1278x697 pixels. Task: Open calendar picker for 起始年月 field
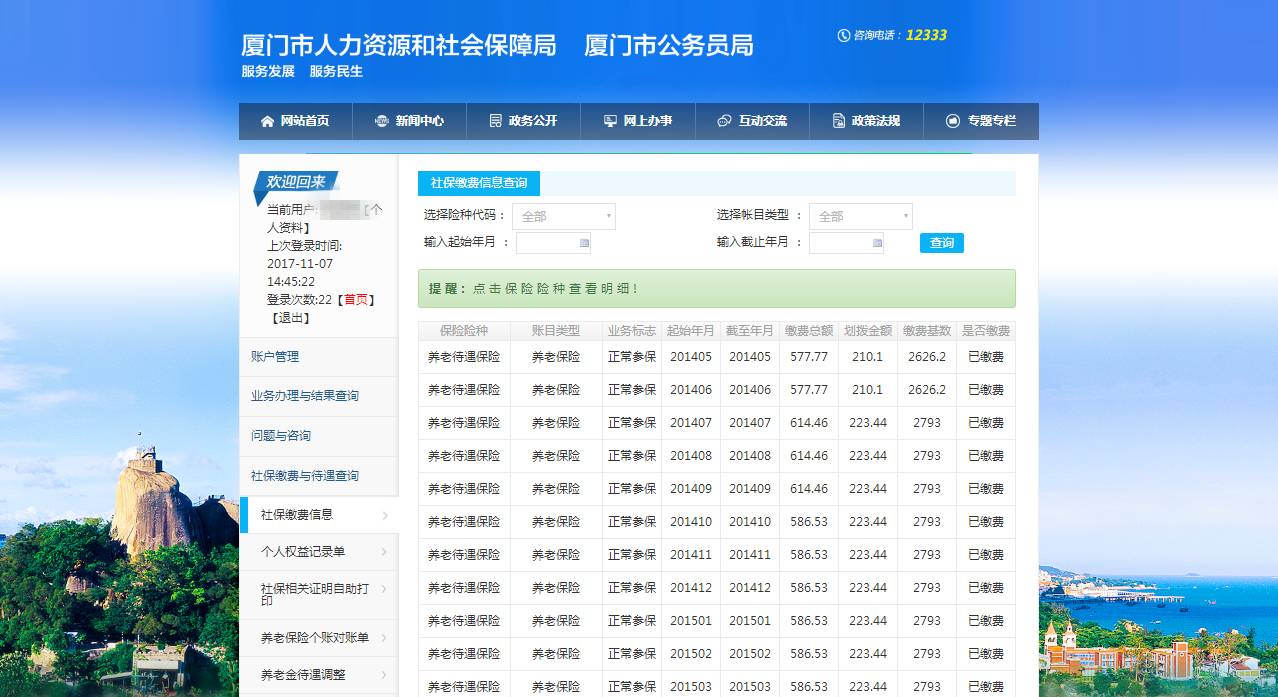tap(584, 243)
